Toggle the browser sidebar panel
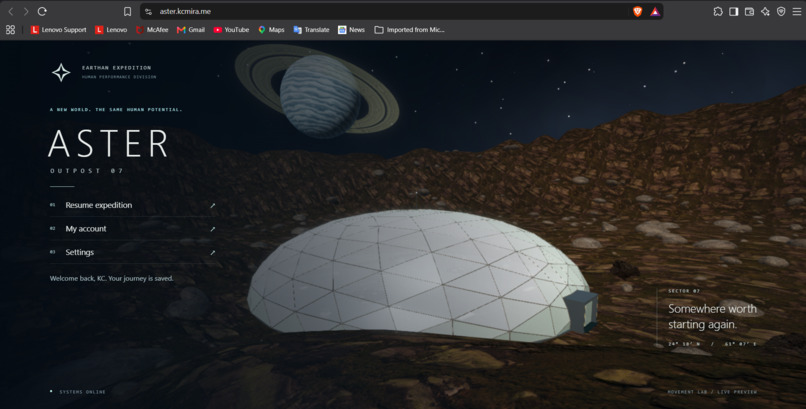Viewport: 806px width, 409px height. click(x=734, y=11)
